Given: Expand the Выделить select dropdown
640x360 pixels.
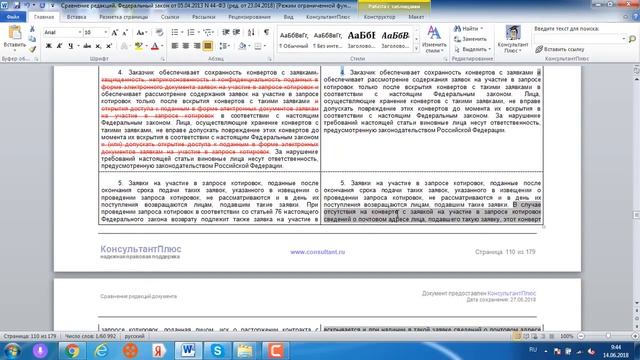Looking at the screenshot, I should click(489, 49).
